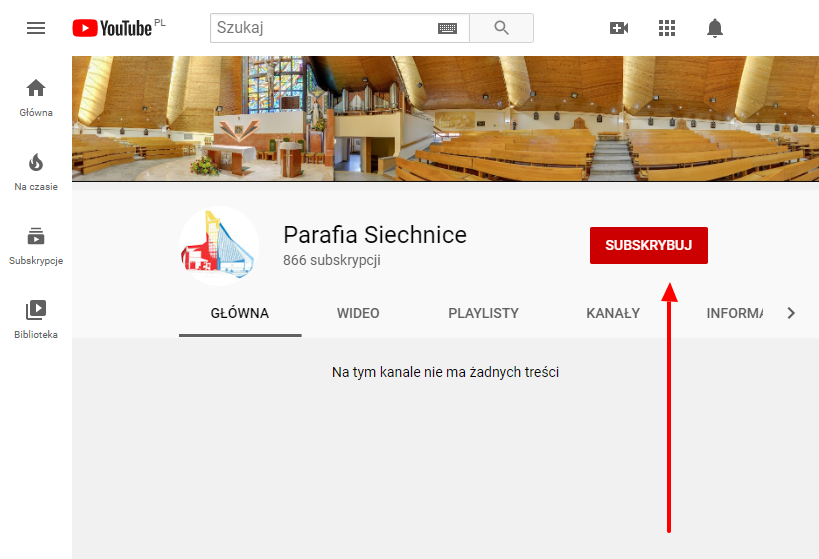Switch to the KANAŁY tab
Viewport: 819px width, 559px height.
coord(613,313)
